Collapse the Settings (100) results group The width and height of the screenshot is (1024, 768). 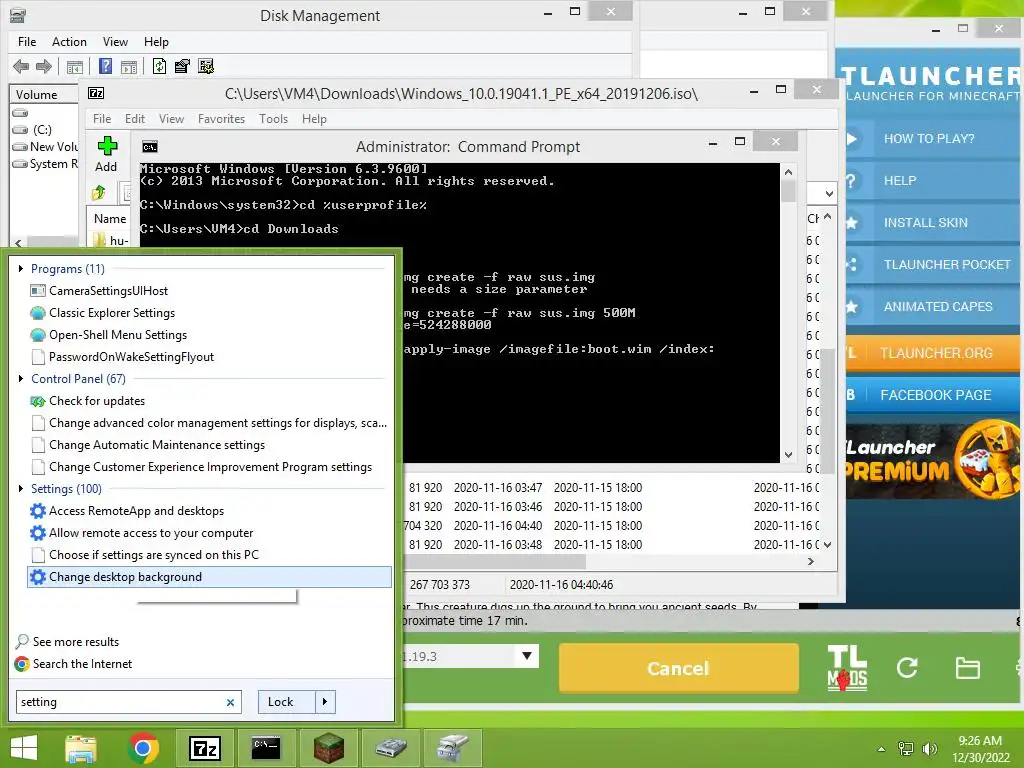[x=21, y=488]
